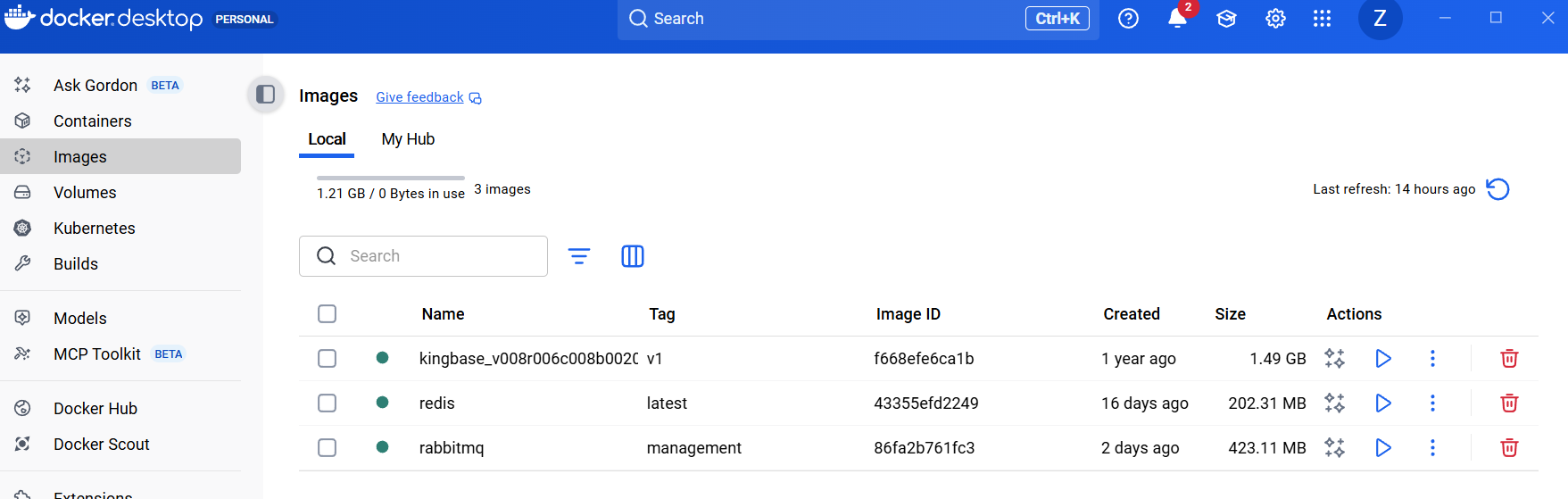Delete the redis image
The image size is (1568, 499).
coord(1509,403)
